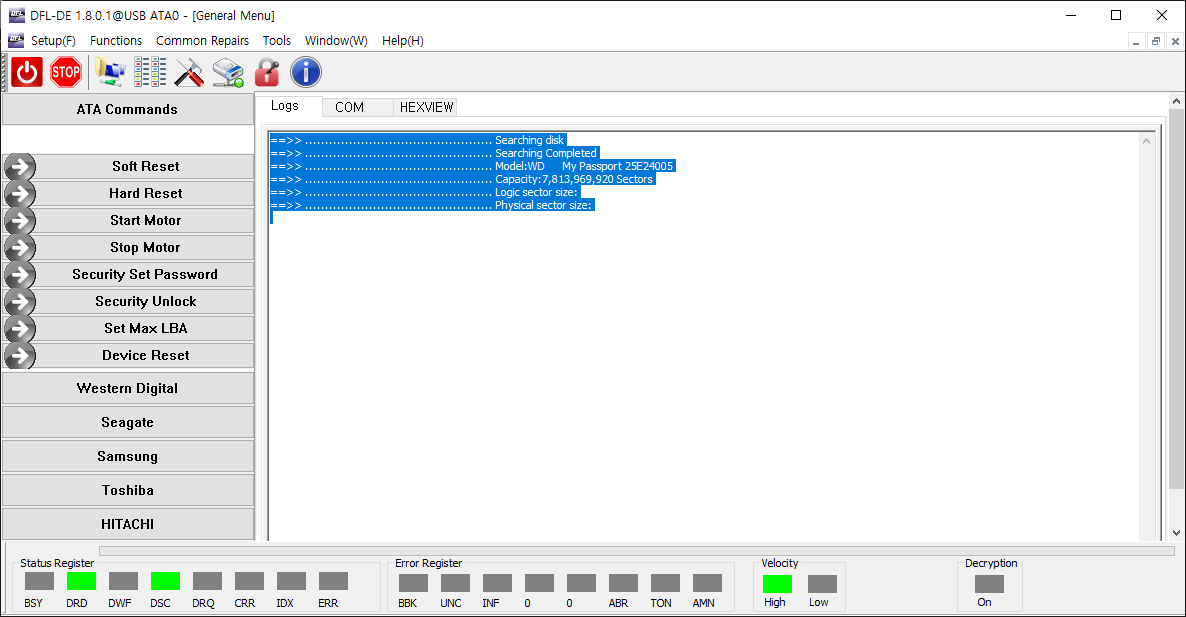This screenshot has height=617, width=1186.
Task: Open the Setup(F) menu
Action: (x=53, y=41)
